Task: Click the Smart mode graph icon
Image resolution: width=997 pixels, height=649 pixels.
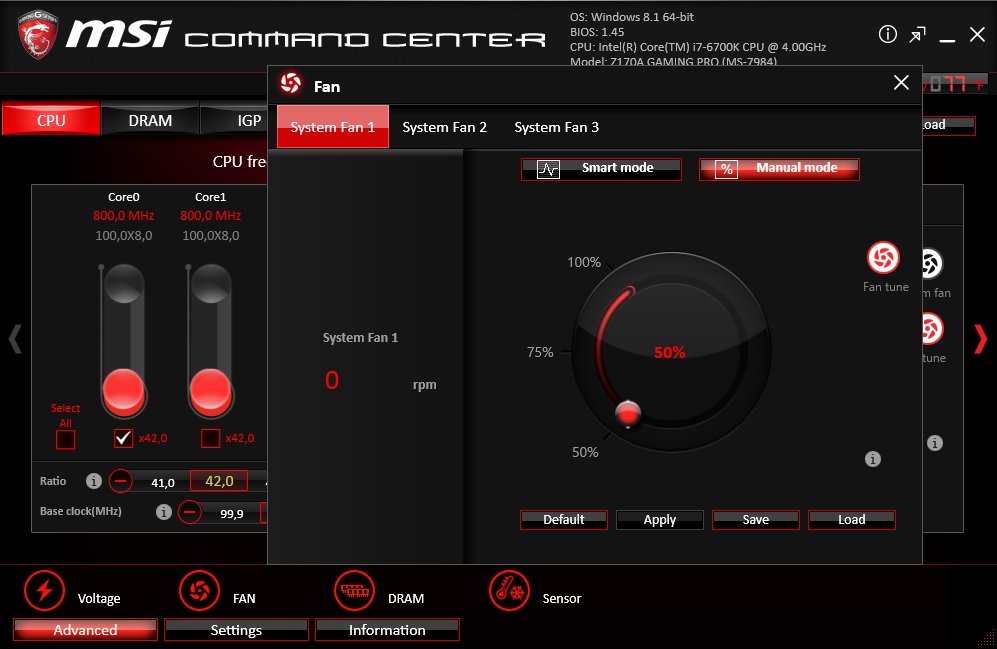Action: (x=548, y=169)
